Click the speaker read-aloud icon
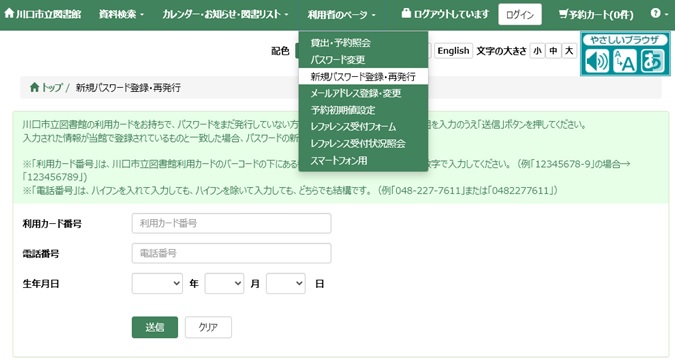The image size is (675, 361). 597,61
